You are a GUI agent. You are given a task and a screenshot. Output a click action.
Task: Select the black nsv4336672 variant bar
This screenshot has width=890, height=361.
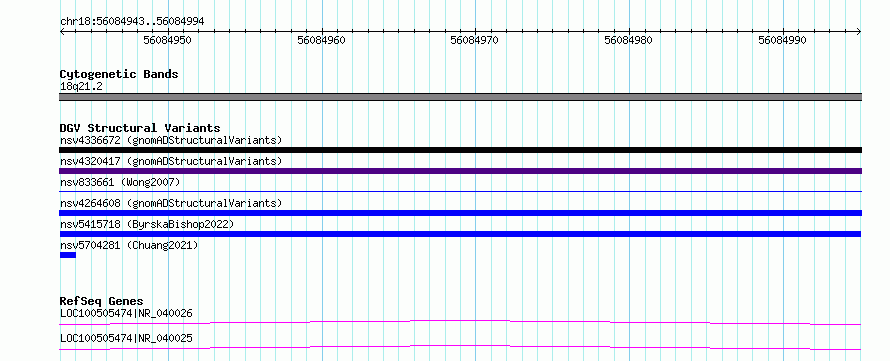point(460,150)
